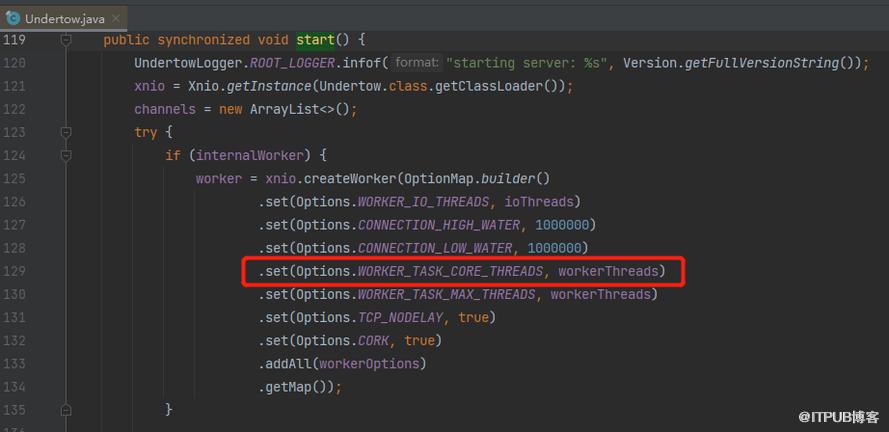This screenshot has height=432, width=889.
Task: Click the Java class icon on Undertow.java tab
Action: click(13, 19)
